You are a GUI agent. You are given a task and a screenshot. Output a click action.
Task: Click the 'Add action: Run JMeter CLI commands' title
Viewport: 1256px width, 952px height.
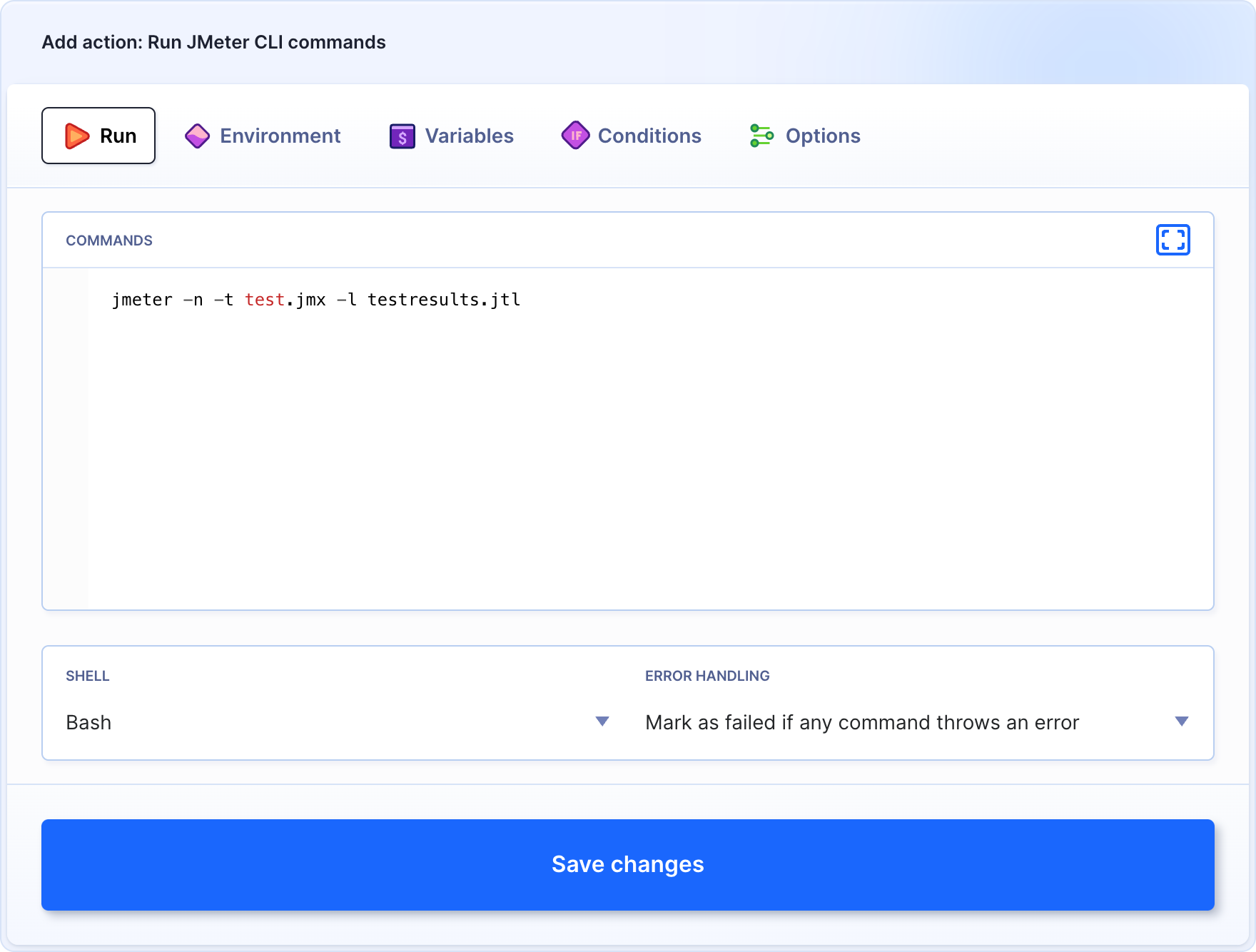pyautogui.click(x=213, y=42)
